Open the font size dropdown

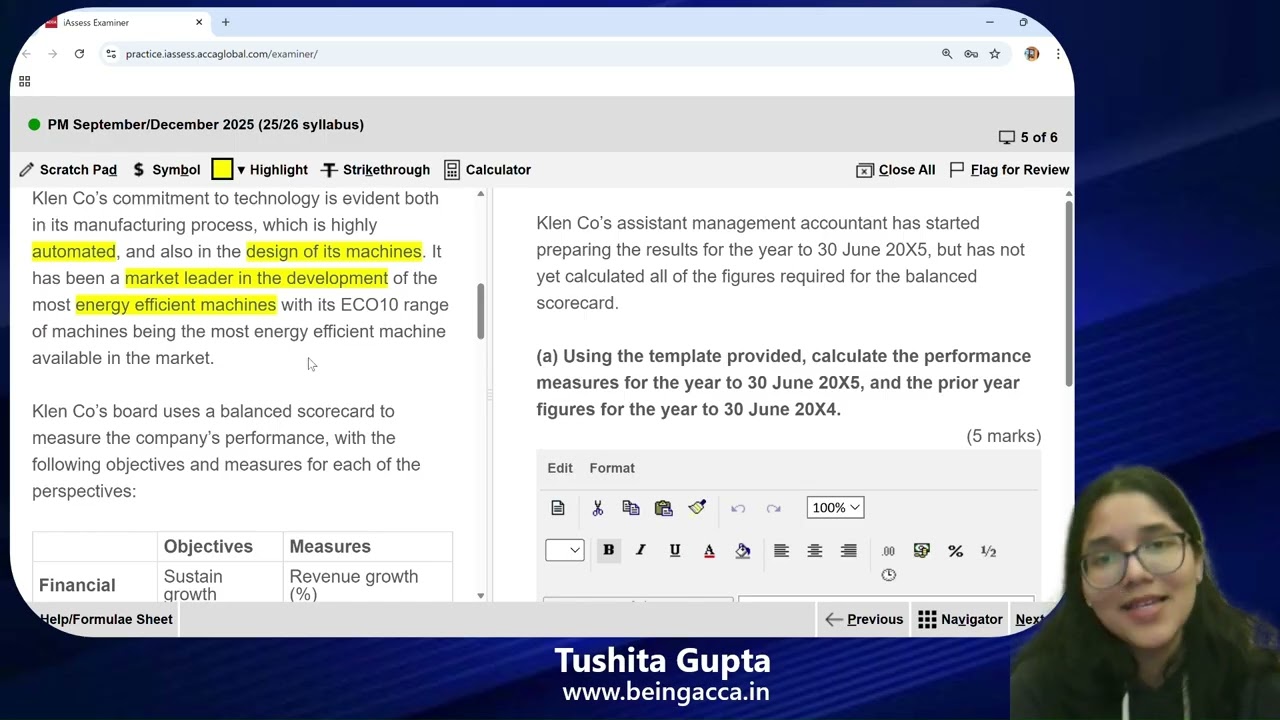565,550
